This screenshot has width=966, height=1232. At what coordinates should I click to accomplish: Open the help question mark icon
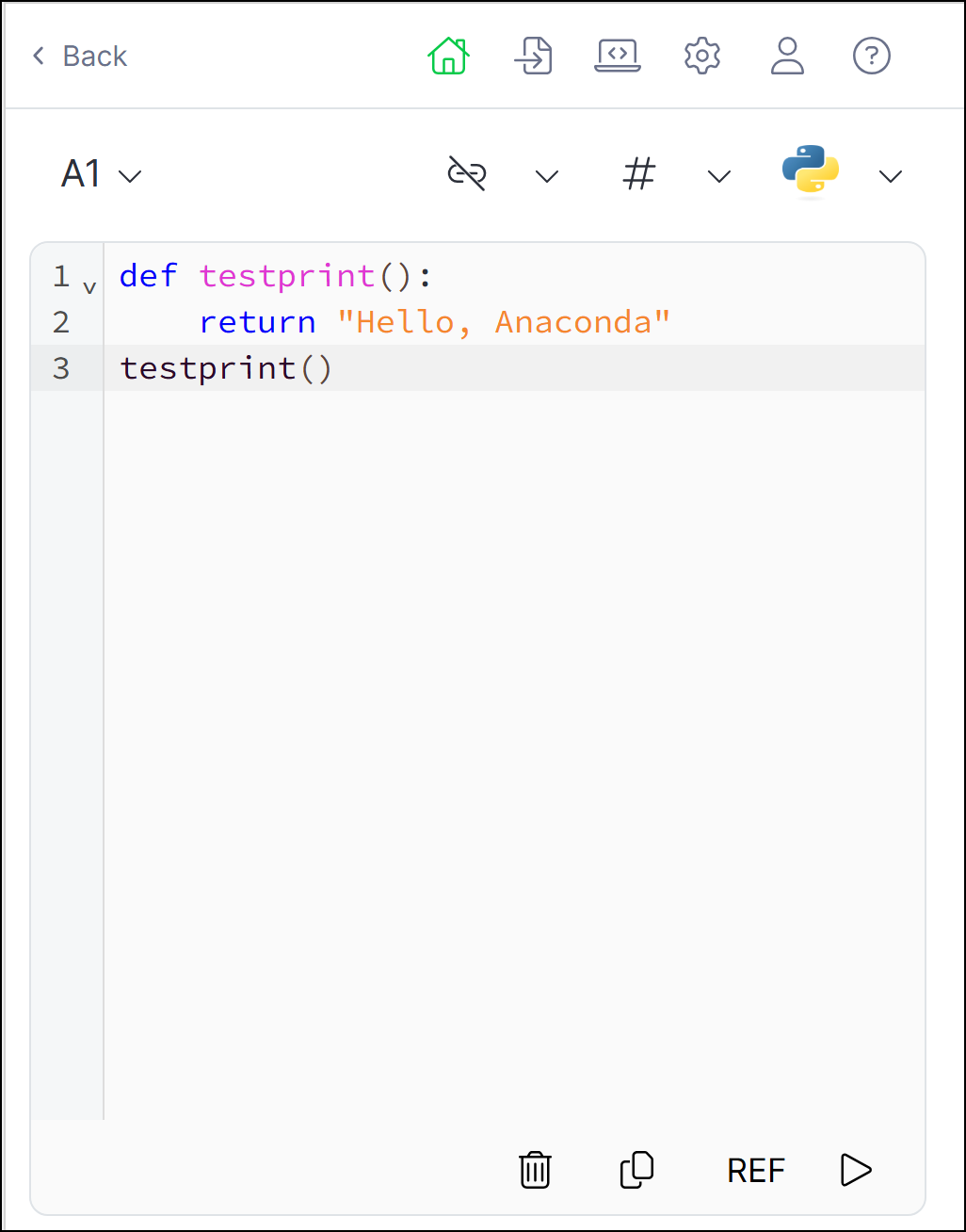point(871,56)
